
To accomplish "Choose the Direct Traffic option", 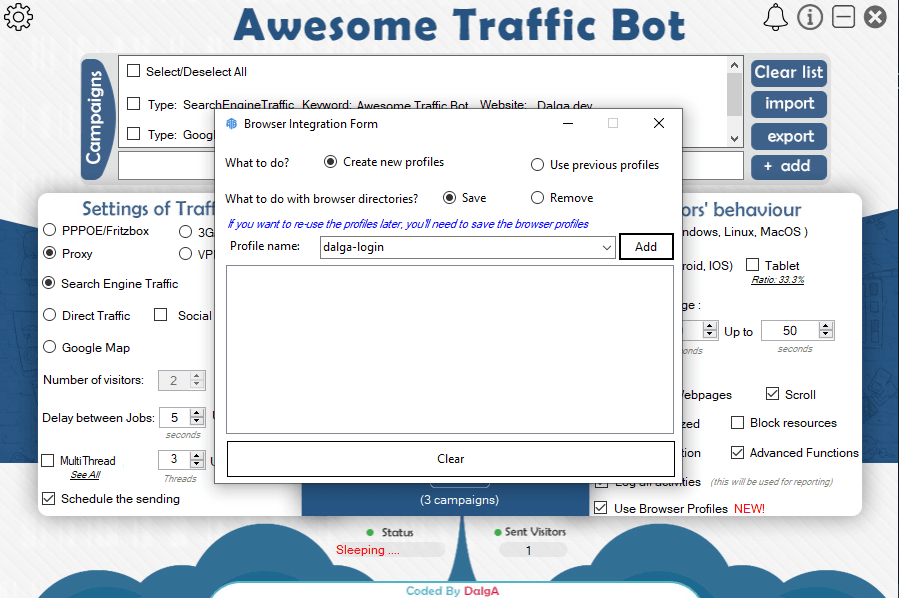I will (50, 315).
